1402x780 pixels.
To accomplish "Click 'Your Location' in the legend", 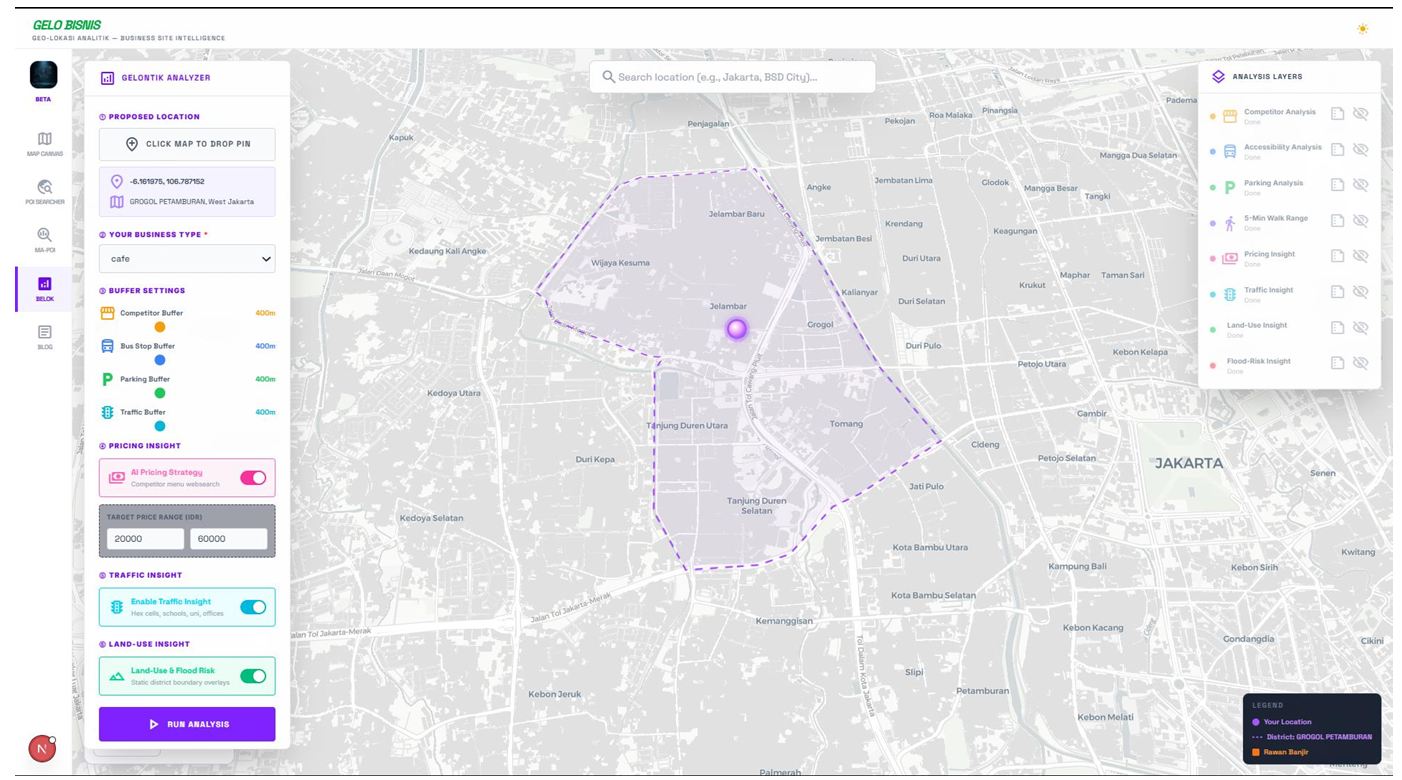I will [1288, 722].
